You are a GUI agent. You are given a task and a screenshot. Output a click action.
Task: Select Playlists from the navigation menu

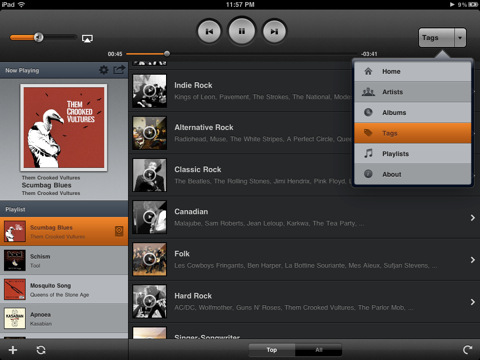pyautogui.click(x=413, y=154)
